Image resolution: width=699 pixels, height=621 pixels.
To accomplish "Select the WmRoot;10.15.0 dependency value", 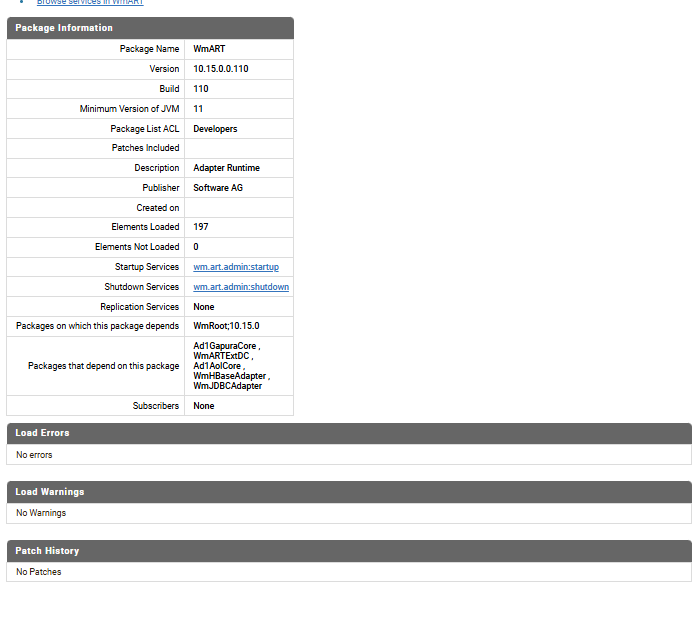I will [x=226, y=326].
